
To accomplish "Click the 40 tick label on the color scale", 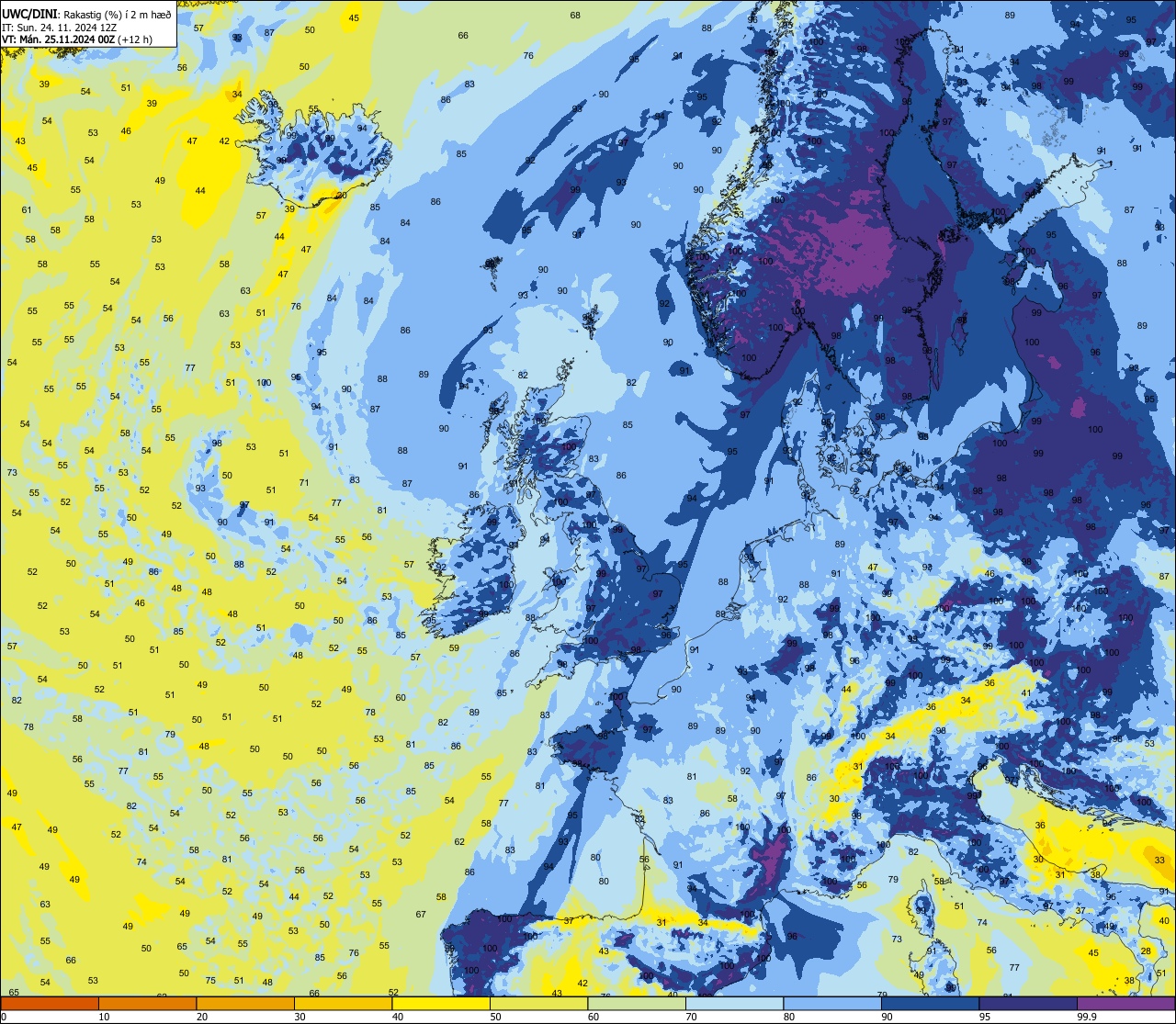I will [x=397, y=1017].
